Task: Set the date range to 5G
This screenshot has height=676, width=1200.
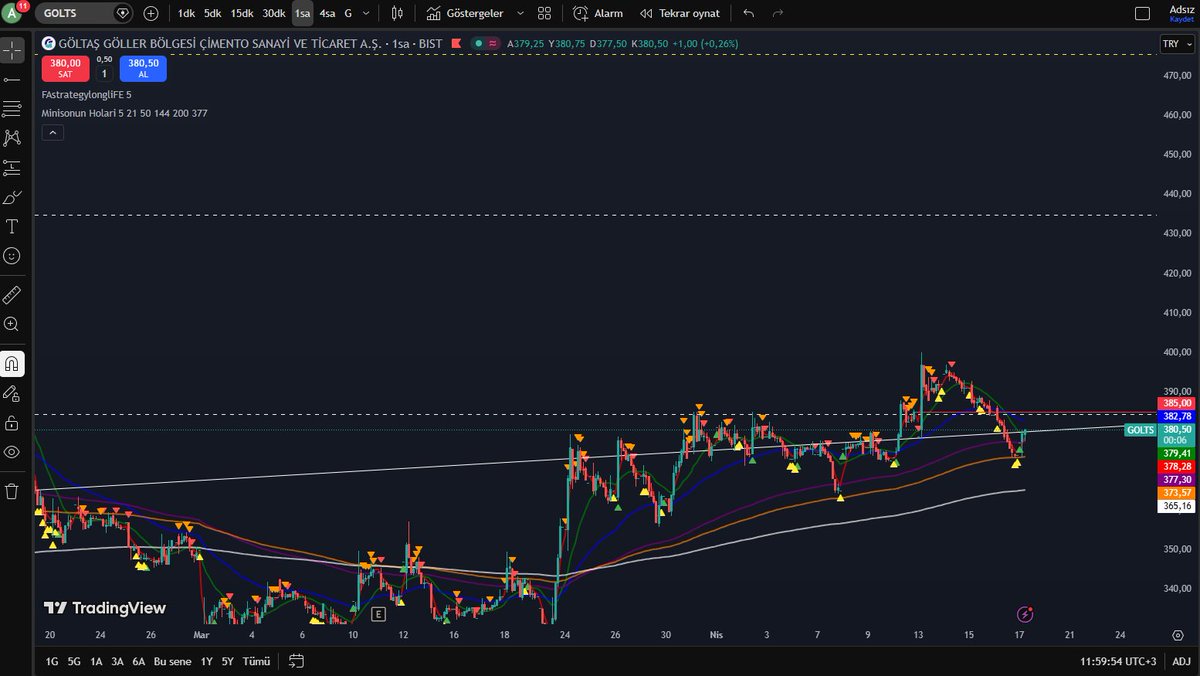Action: (74, 661)
